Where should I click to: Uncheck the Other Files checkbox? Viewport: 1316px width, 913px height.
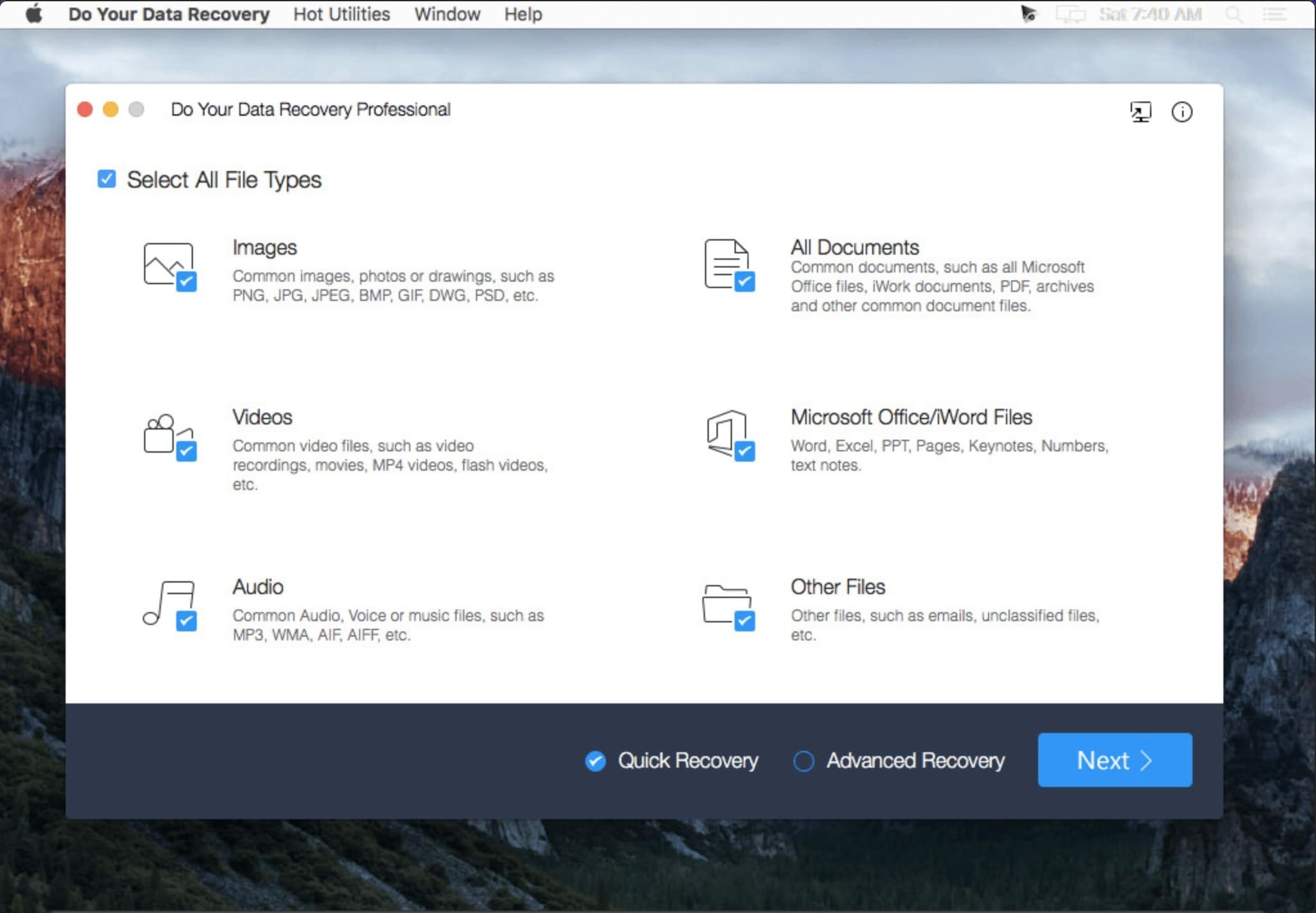(744, 621)
